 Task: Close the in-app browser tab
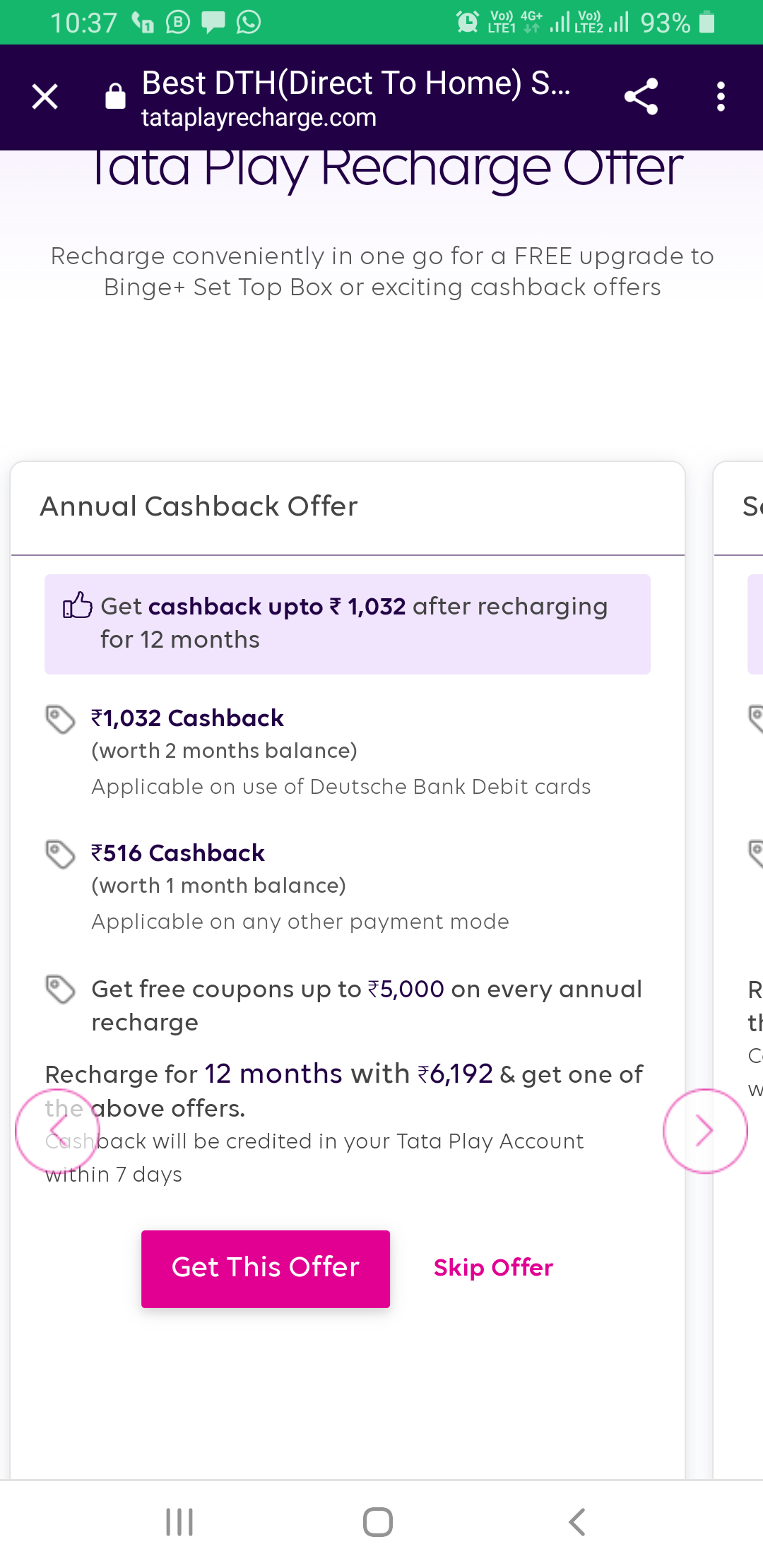(45, 97)
